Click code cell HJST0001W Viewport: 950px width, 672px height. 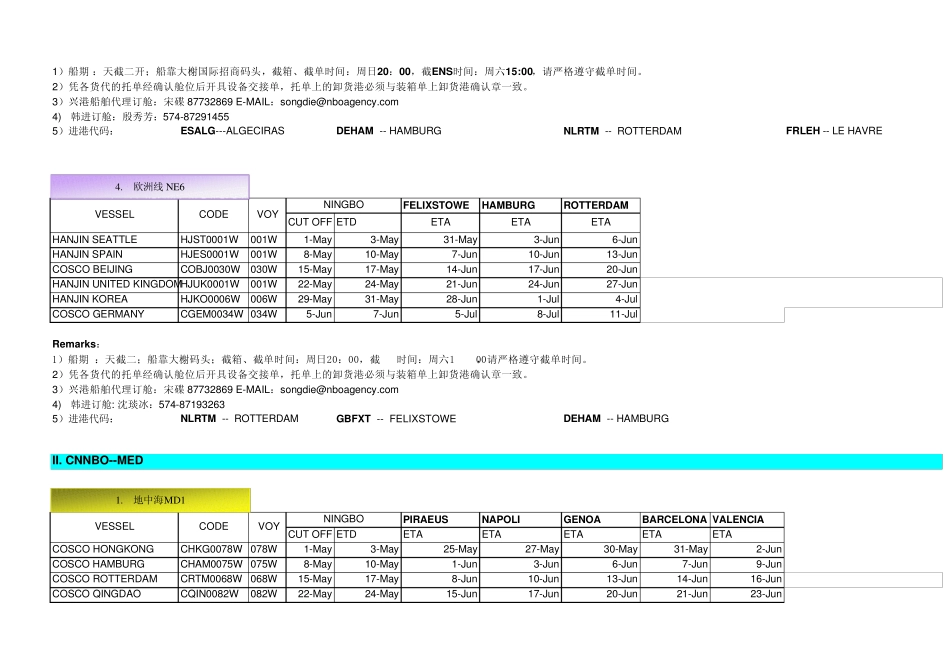pos(213,239)
